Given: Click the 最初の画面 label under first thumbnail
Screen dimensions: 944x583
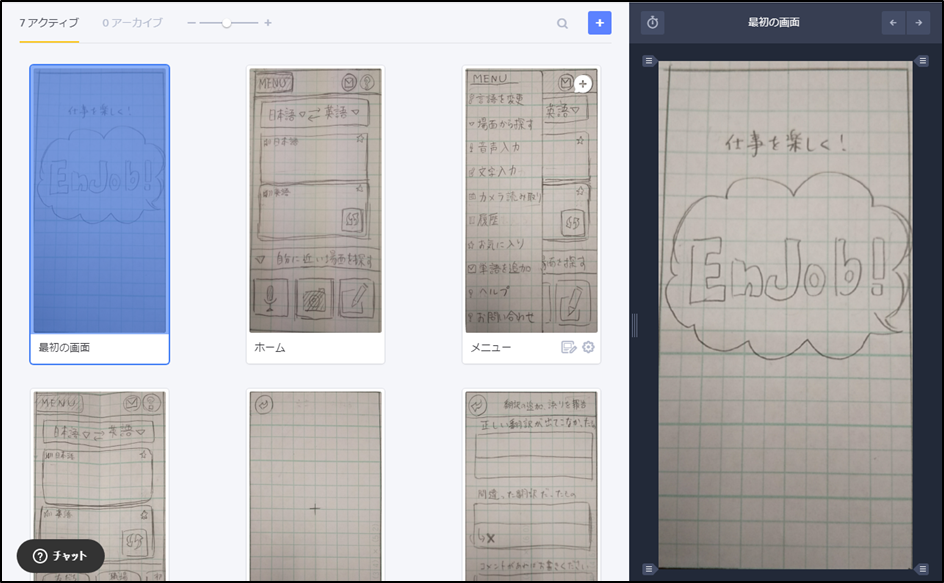Looking at the screenshot, I should [64, 348].
